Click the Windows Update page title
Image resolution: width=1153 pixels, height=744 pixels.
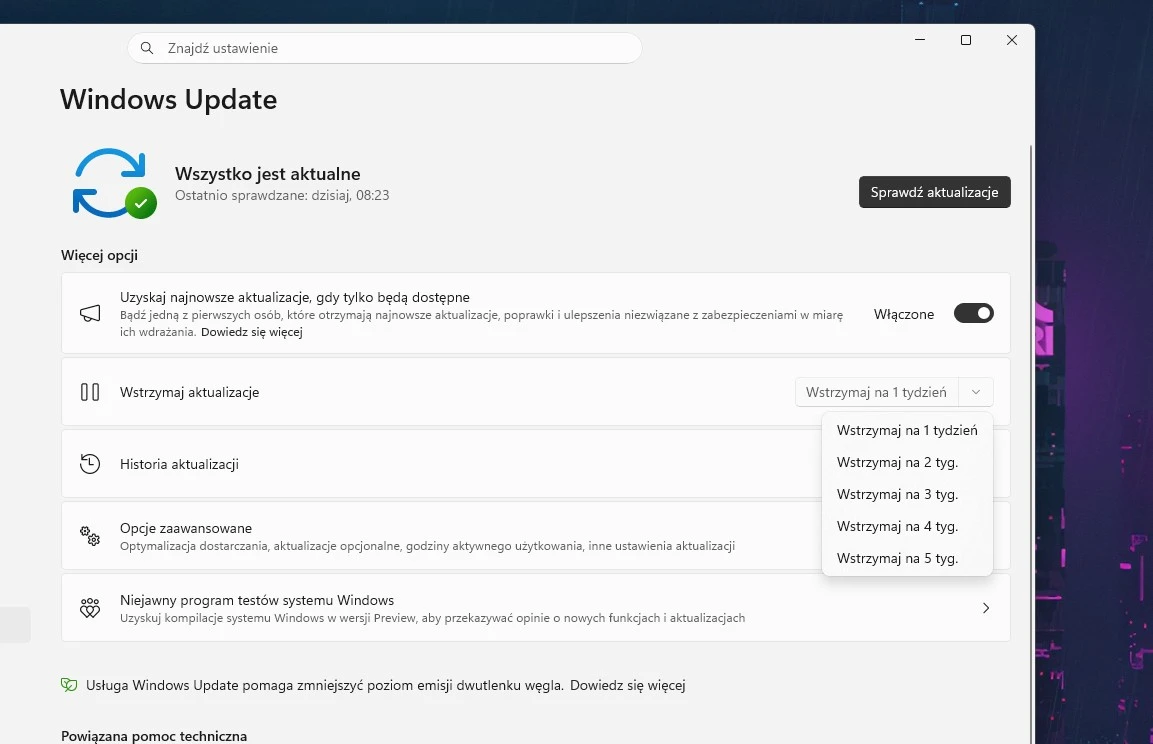click(x=168, y=99)
